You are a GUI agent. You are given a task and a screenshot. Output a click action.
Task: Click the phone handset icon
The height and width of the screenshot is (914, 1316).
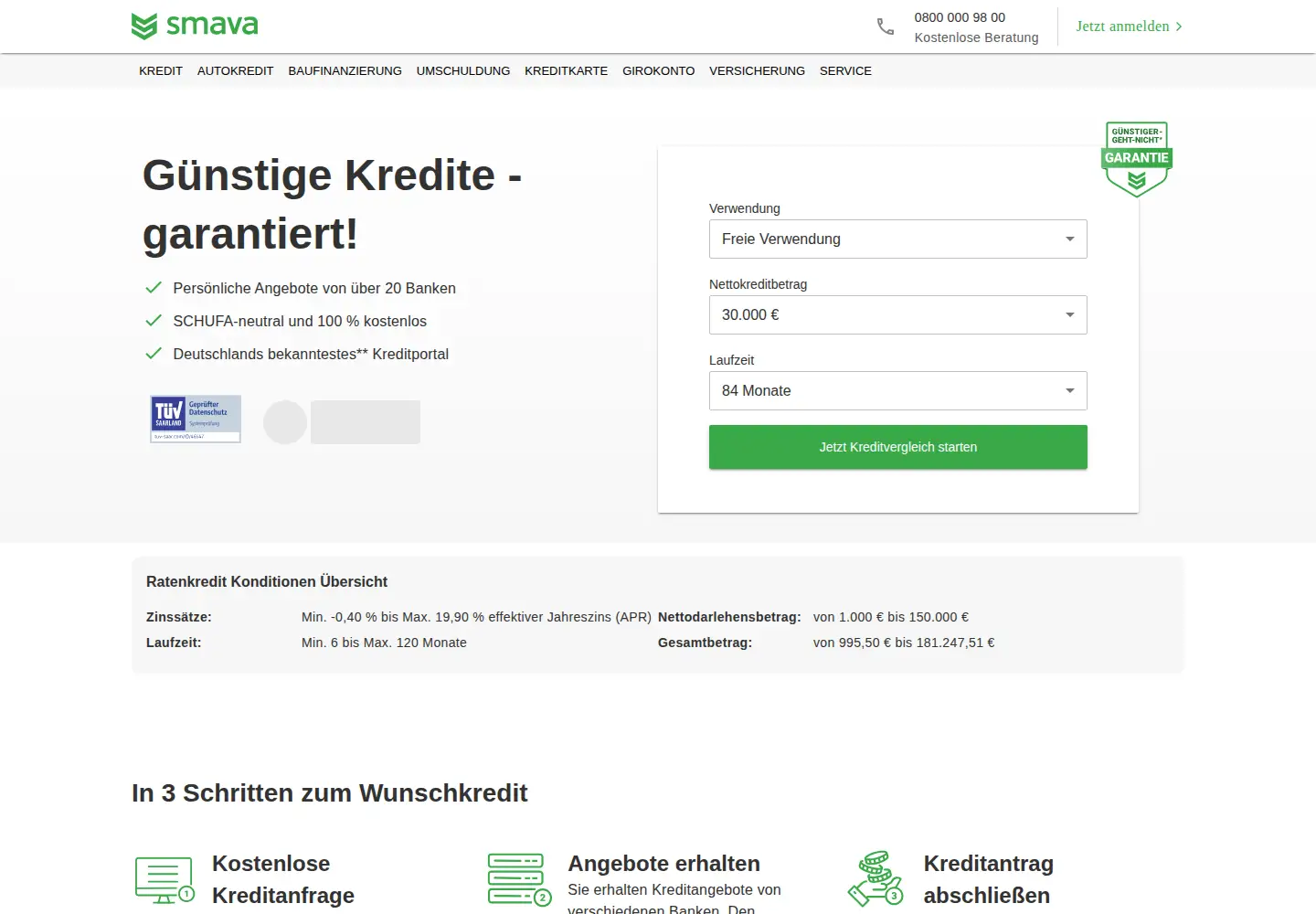click(886, 27)
